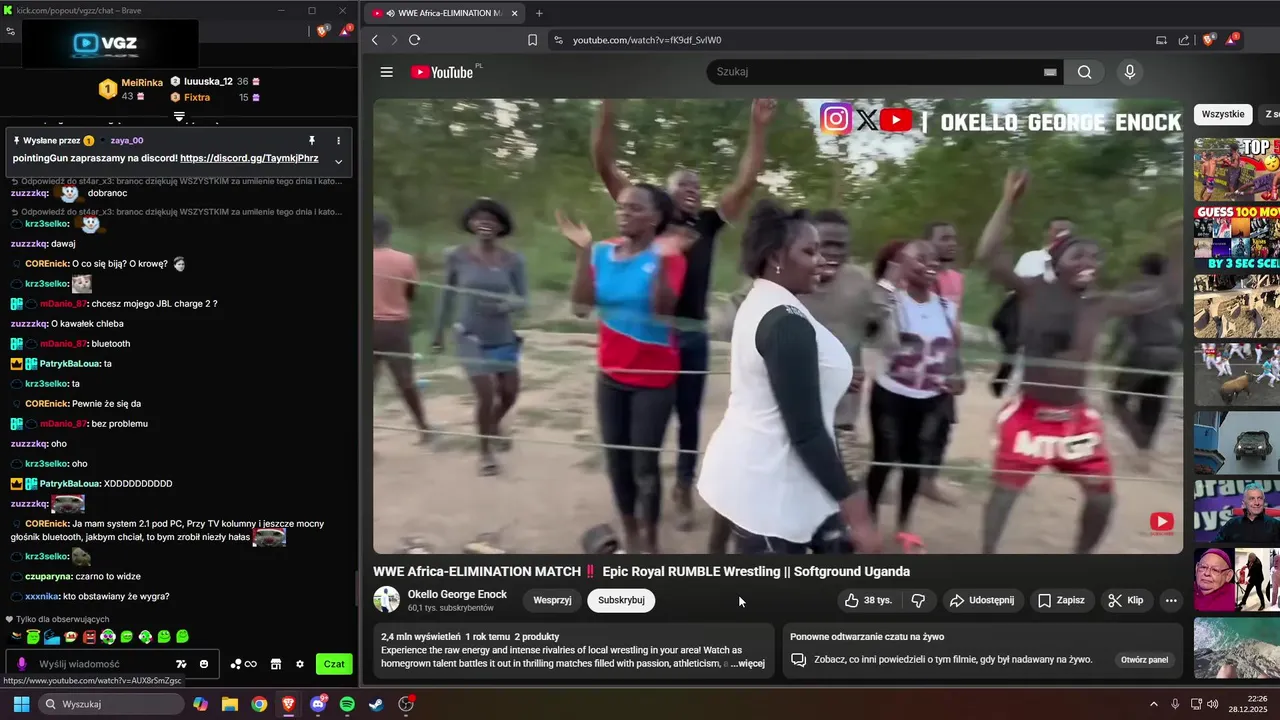Image resolution: width=1280 pixels, height=720 pixels.
Task: Open a new browser tab with the plus
Action: (x=539, y=13)
